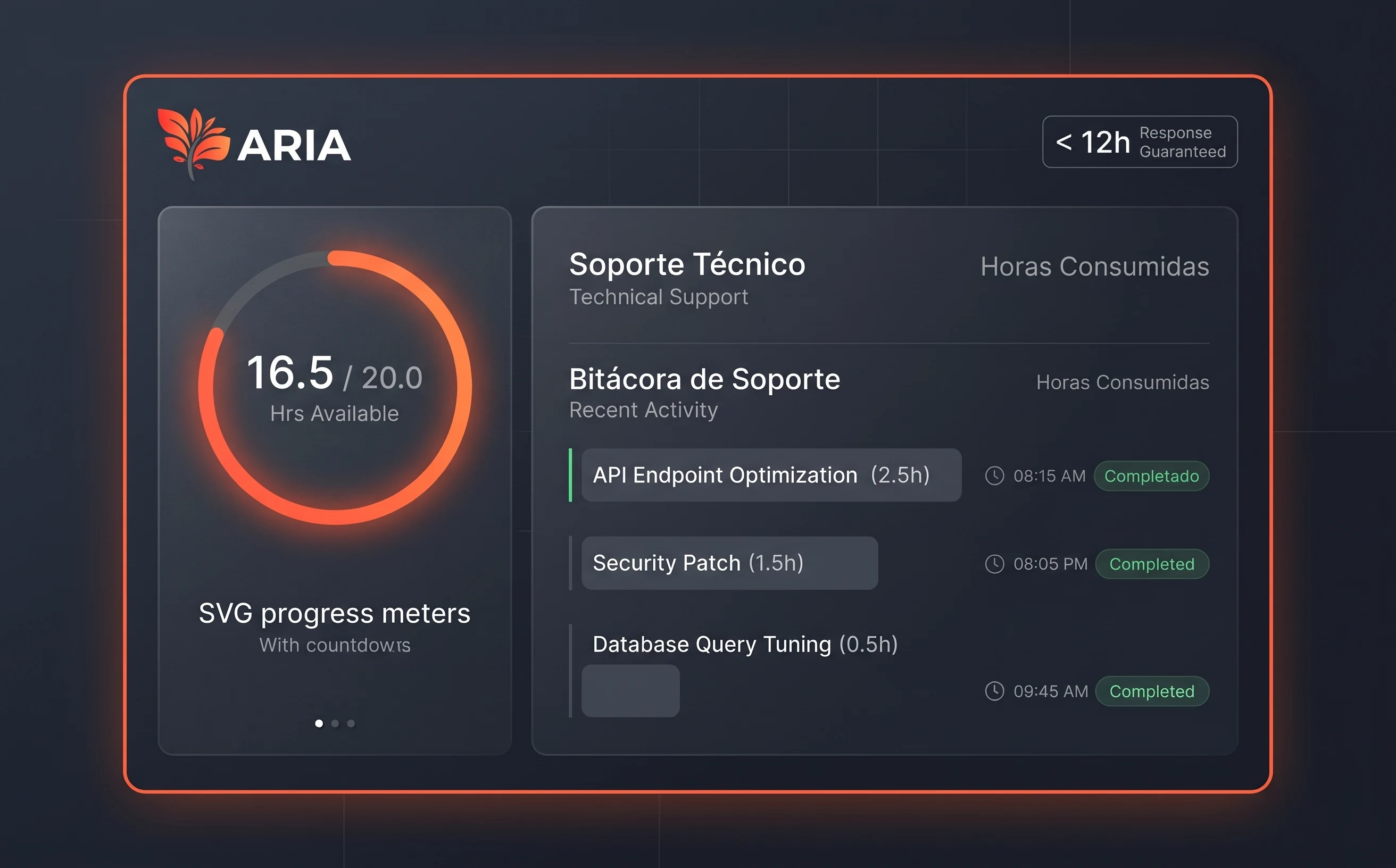This screenshot has width=1396, height=868.
Task: Click the 'Technical Support' subtitle
Action: 658,297
